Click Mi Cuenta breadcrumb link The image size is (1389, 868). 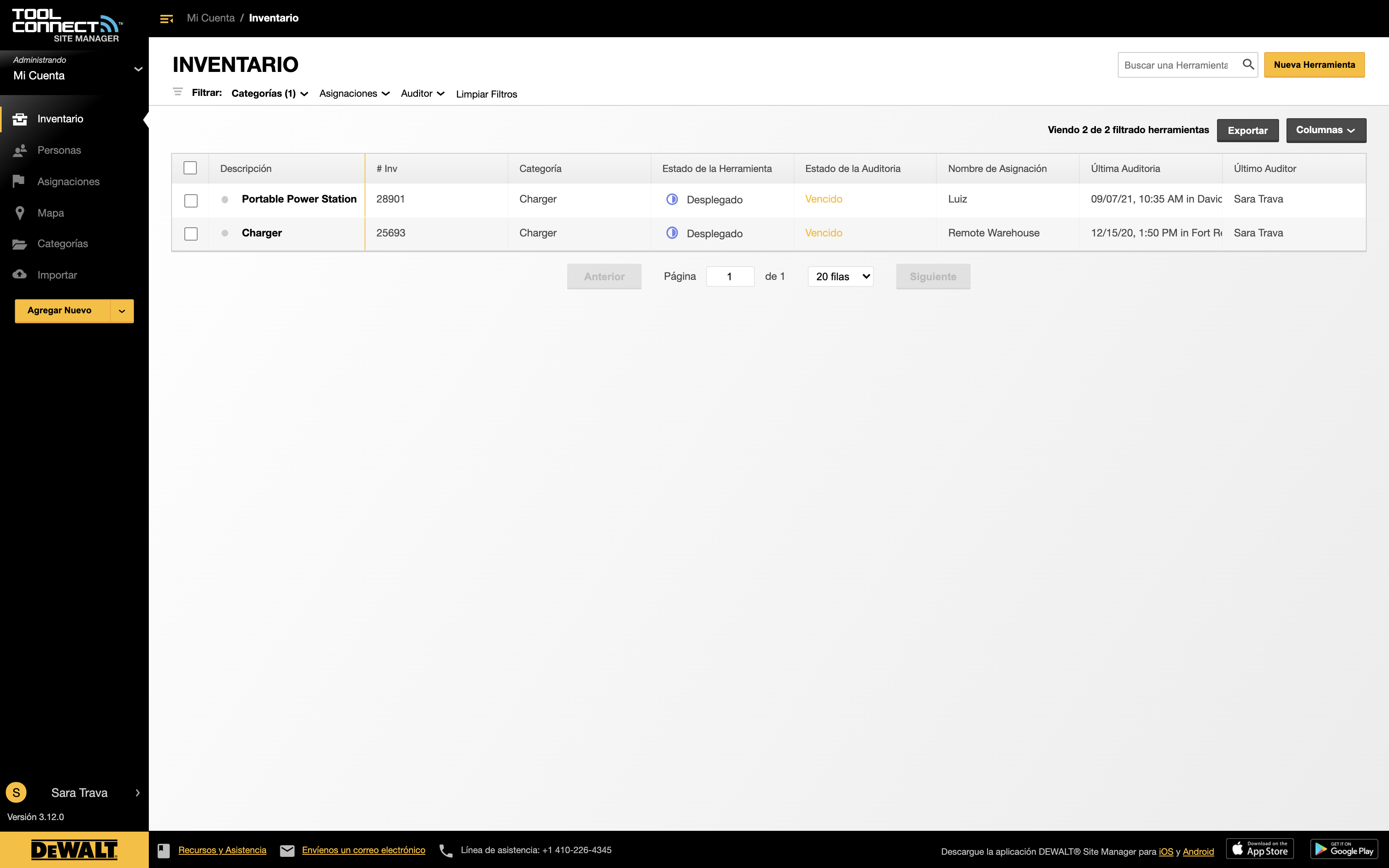point(211,18)
